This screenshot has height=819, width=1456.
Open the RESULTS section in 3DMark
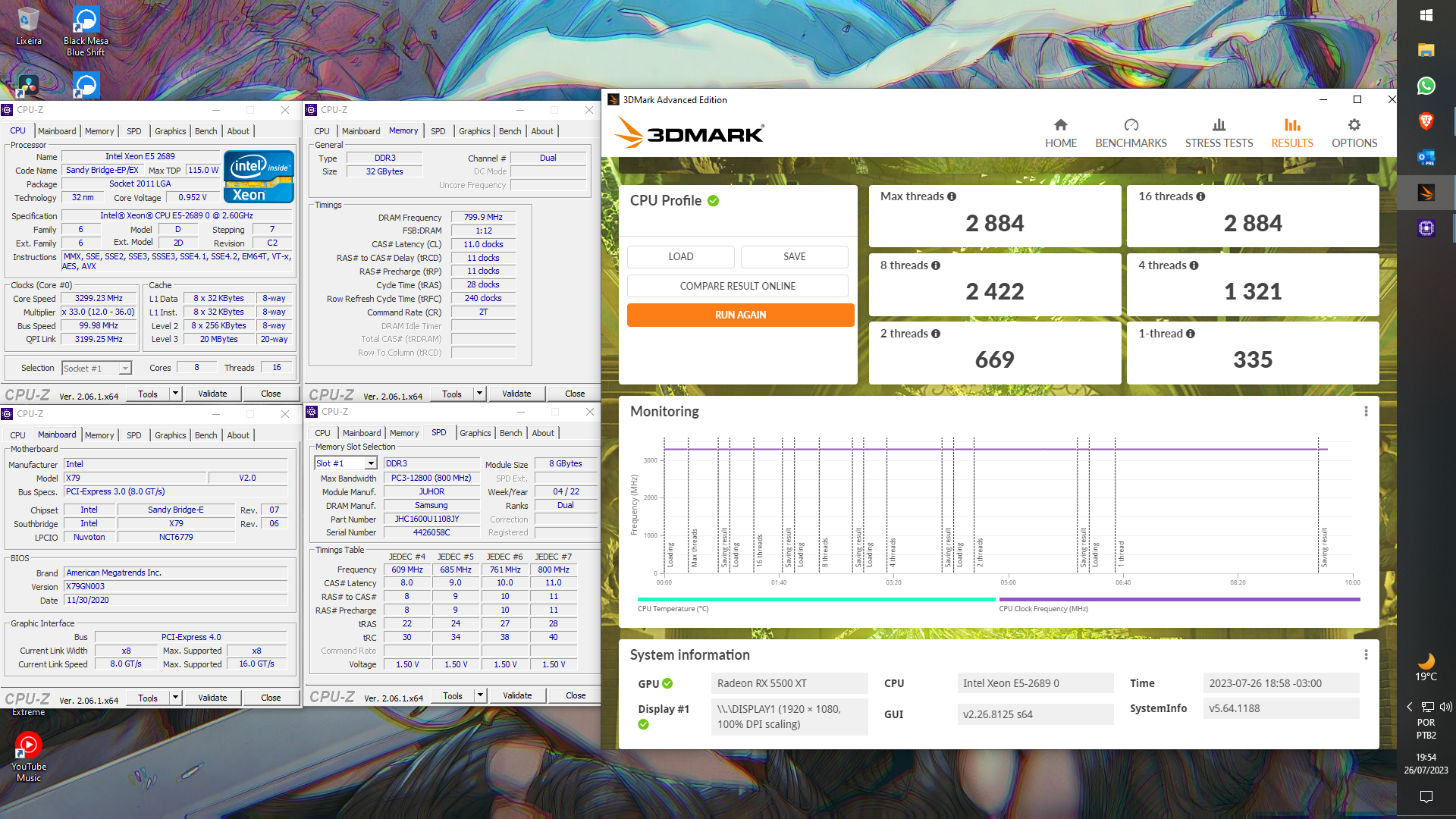1291,133
